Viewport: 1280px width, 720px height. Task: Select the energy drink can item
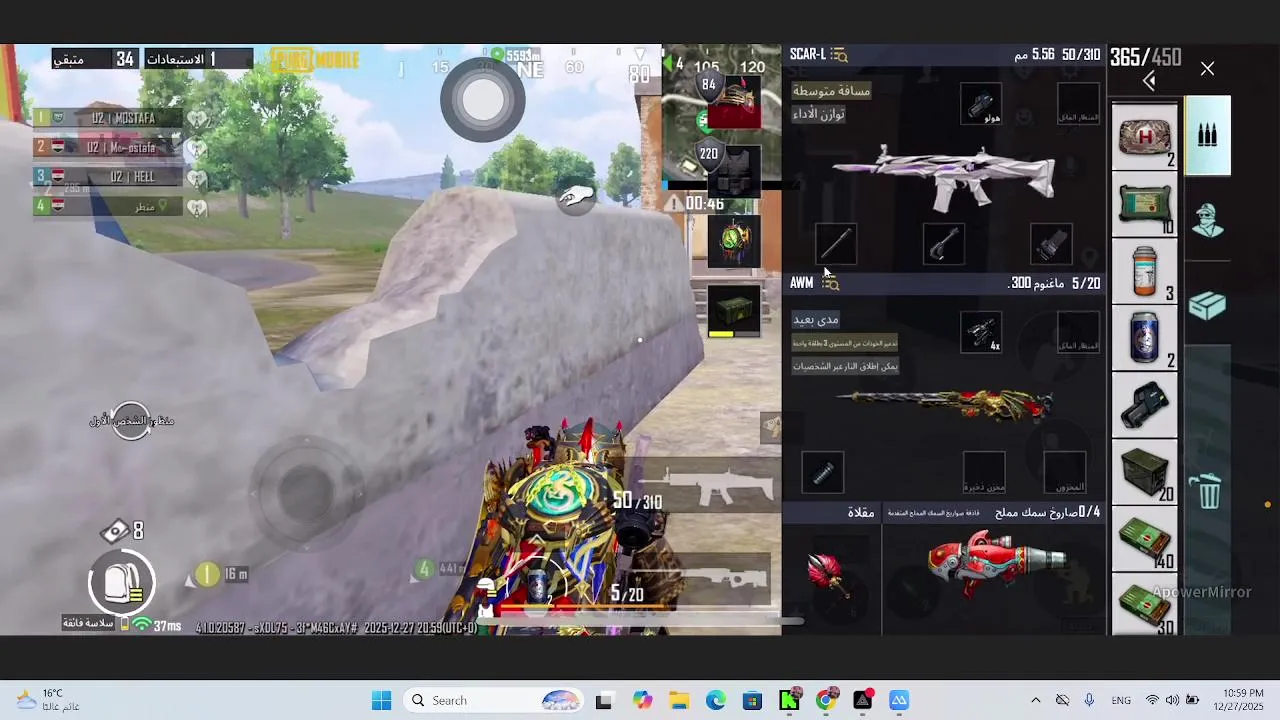(x=1145, y=338)
